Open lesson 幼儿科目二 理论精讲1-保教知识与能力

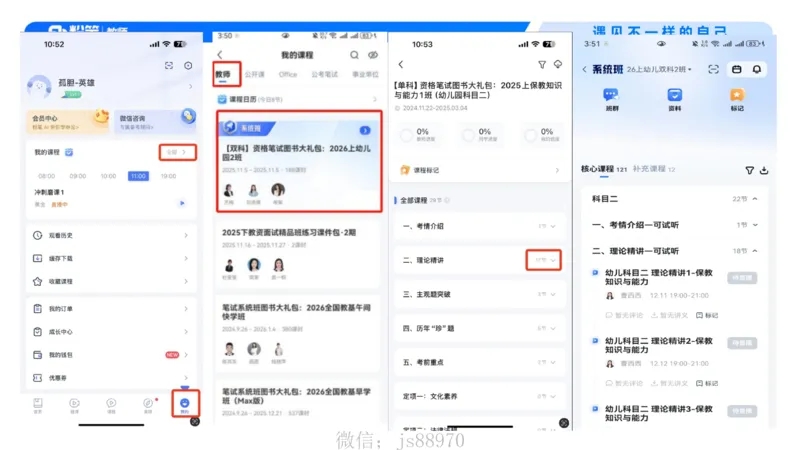pyautogui.click(x=658, y=277)
